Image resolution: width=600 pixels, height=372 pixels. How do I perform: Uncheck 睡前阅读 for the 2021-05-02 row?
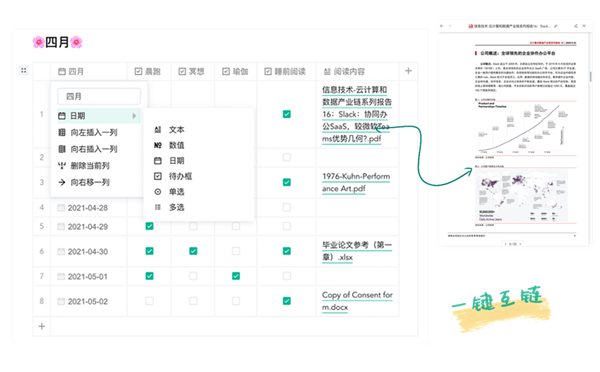coord(287,301)
